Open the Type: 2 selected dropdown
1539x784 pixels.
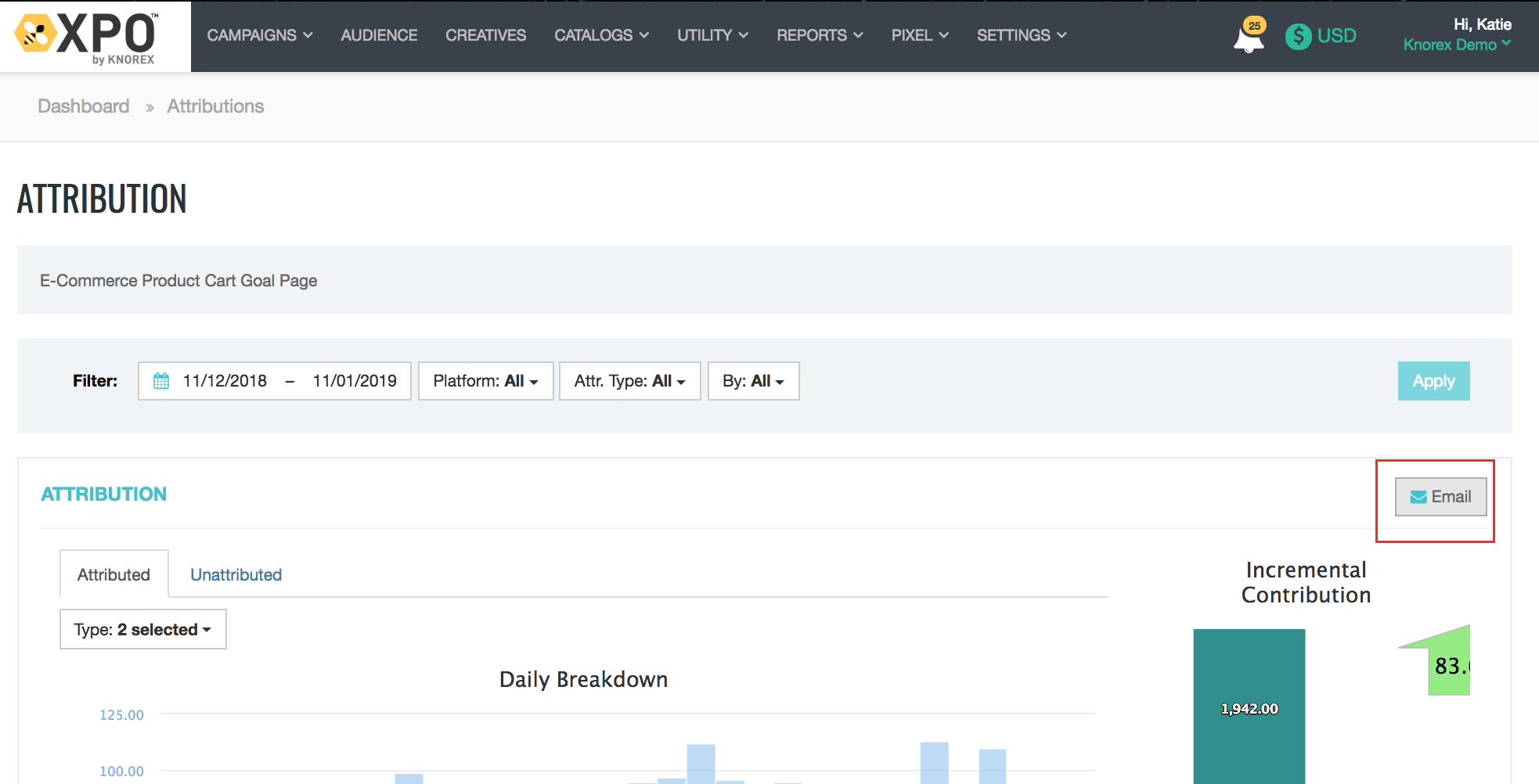[x=142, y=630]
